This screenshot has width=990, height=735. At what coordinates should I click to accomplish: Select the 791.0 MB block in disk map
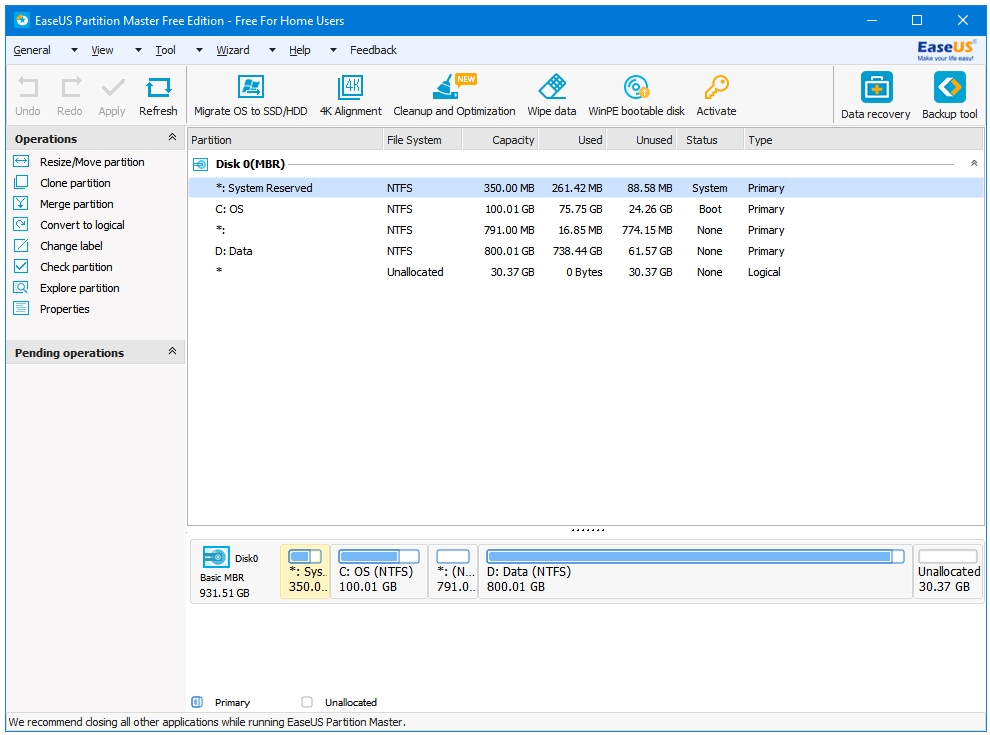[x=453, y=571]
